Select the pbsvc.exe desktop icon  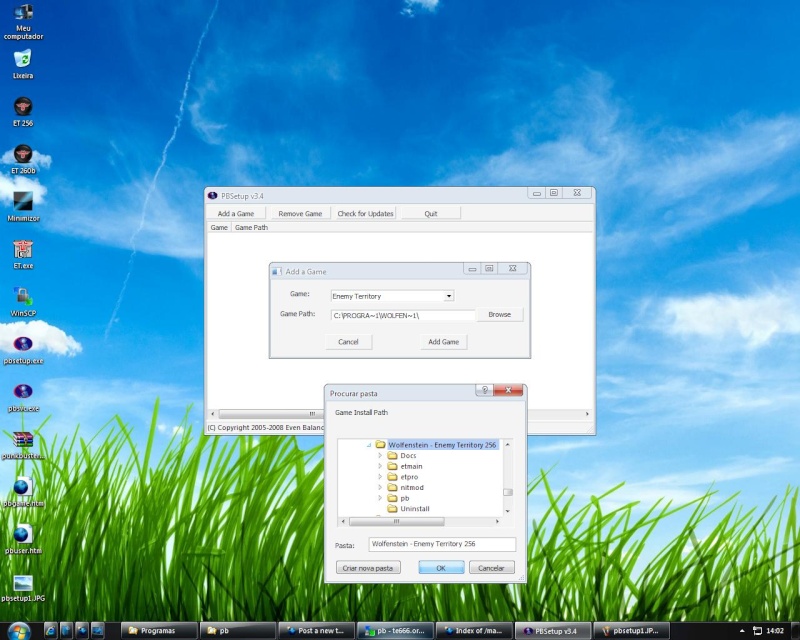pyautogui.click(x=23, y=397)
